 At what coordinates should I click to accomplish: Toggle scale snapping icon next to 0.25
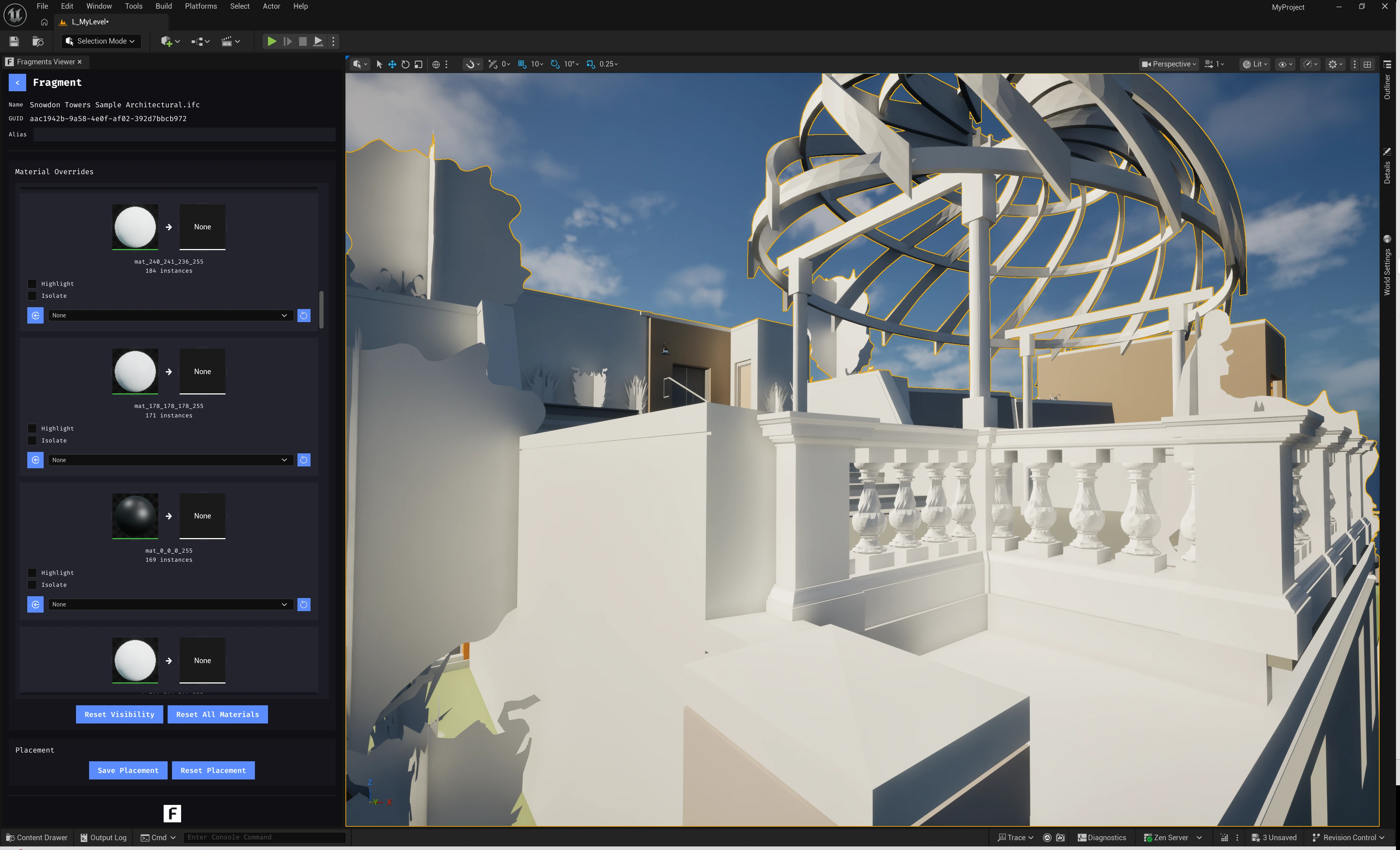point(591,64)
